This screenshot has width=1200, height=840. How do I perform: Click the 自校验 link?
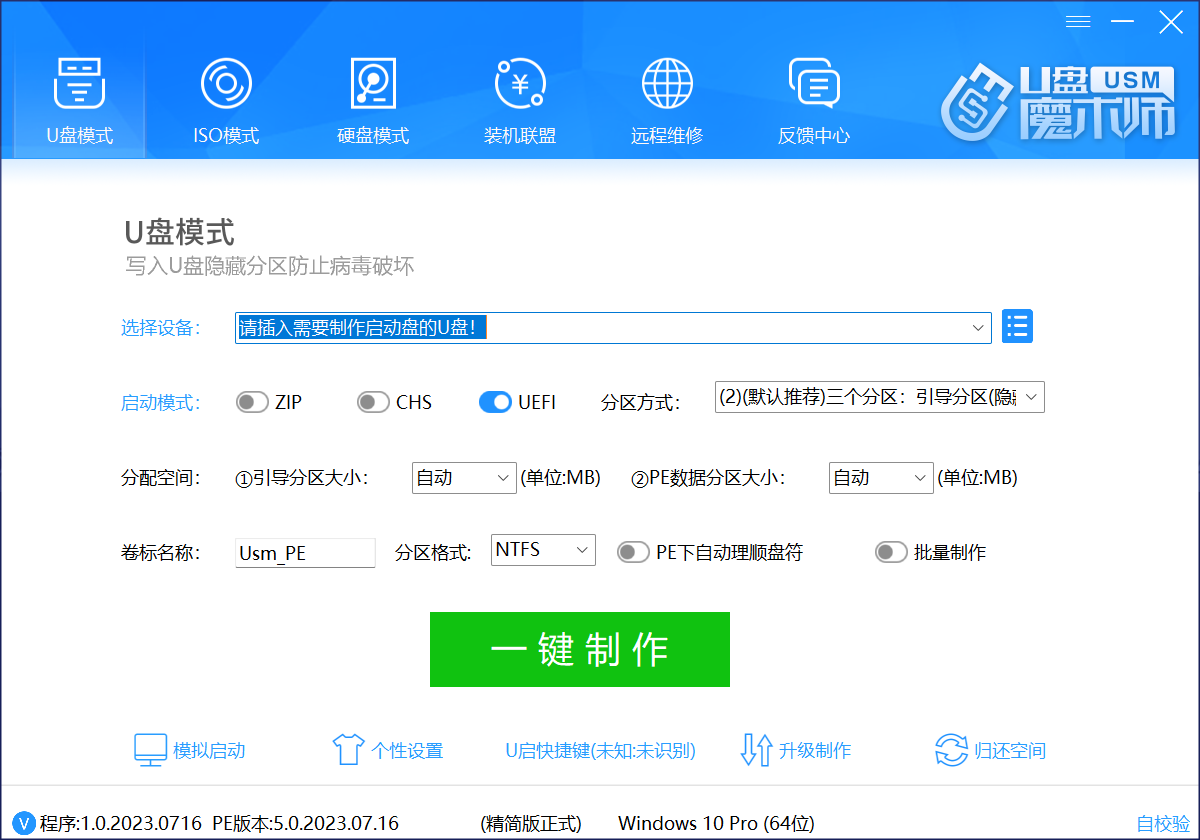(1163, 824)
